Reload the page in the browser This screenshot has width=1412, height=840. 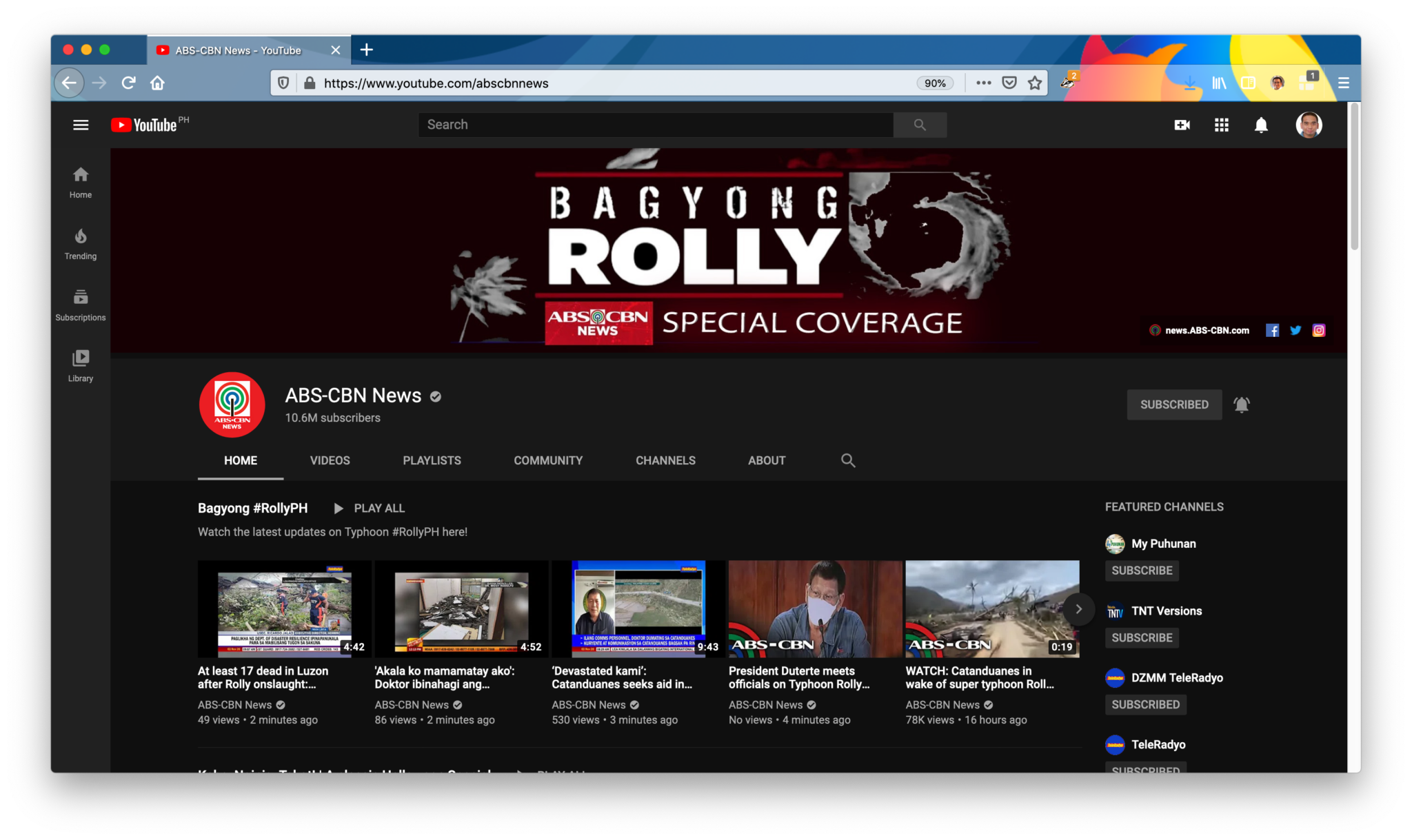click(x=128, y=83)
